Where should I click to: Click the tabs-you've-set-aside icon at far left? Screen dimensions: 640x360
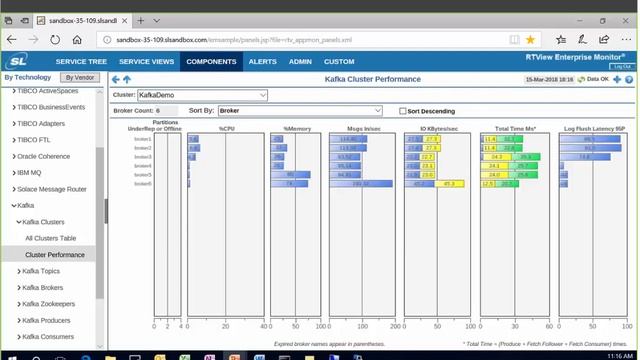click(9, 20)
